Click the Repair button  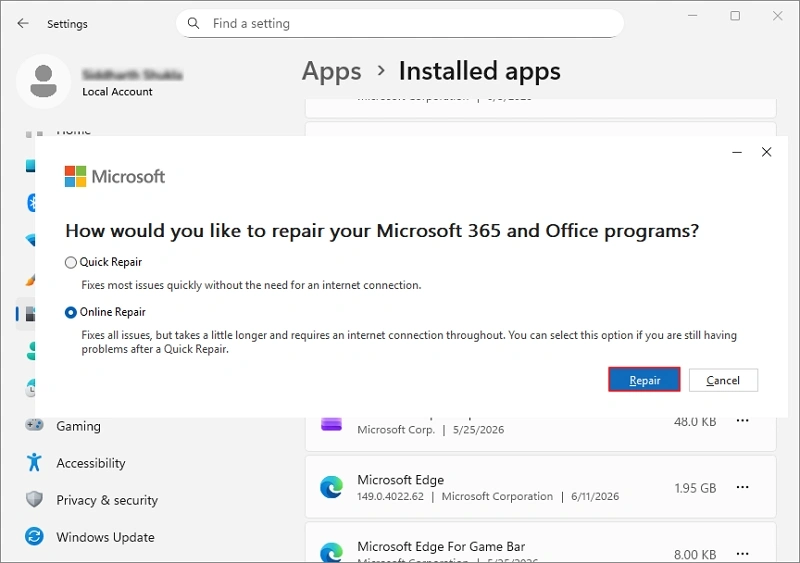point(644,380)
